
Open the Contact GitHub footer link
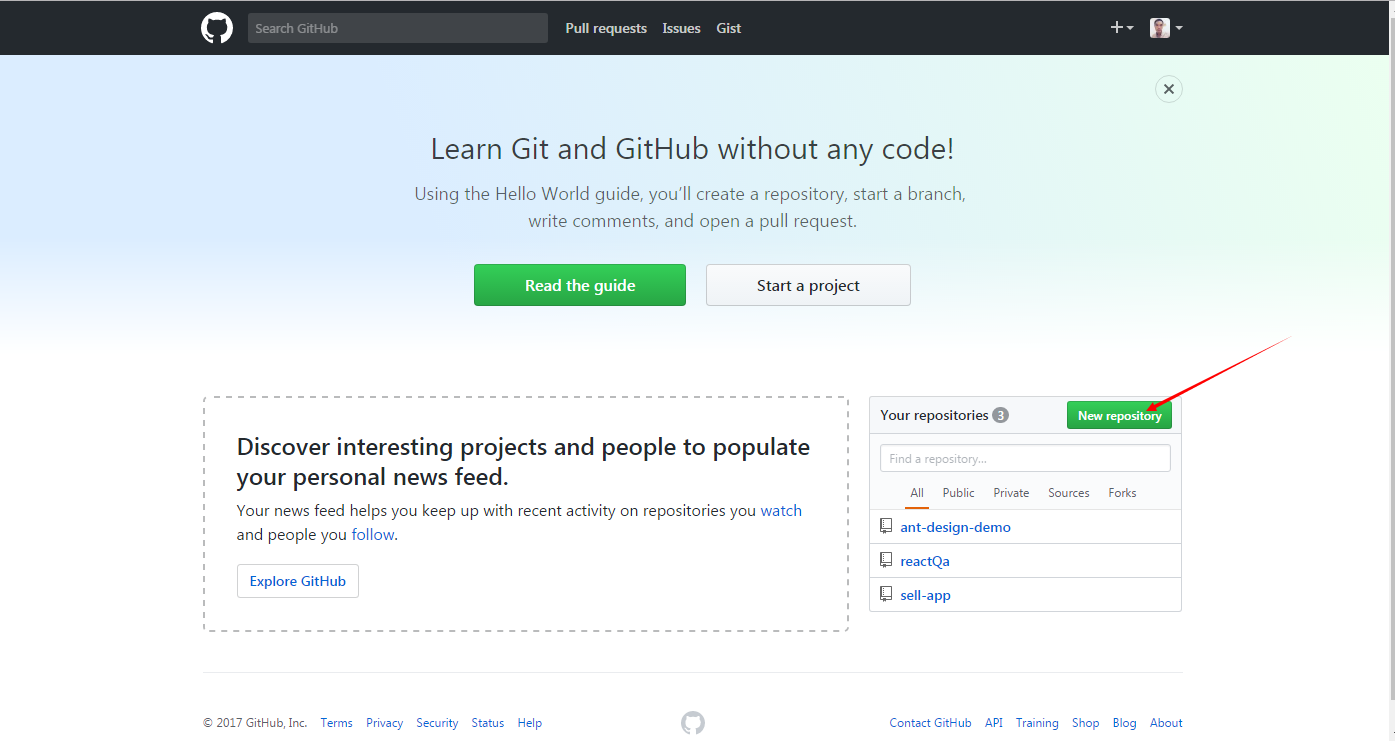coord(930,723)
